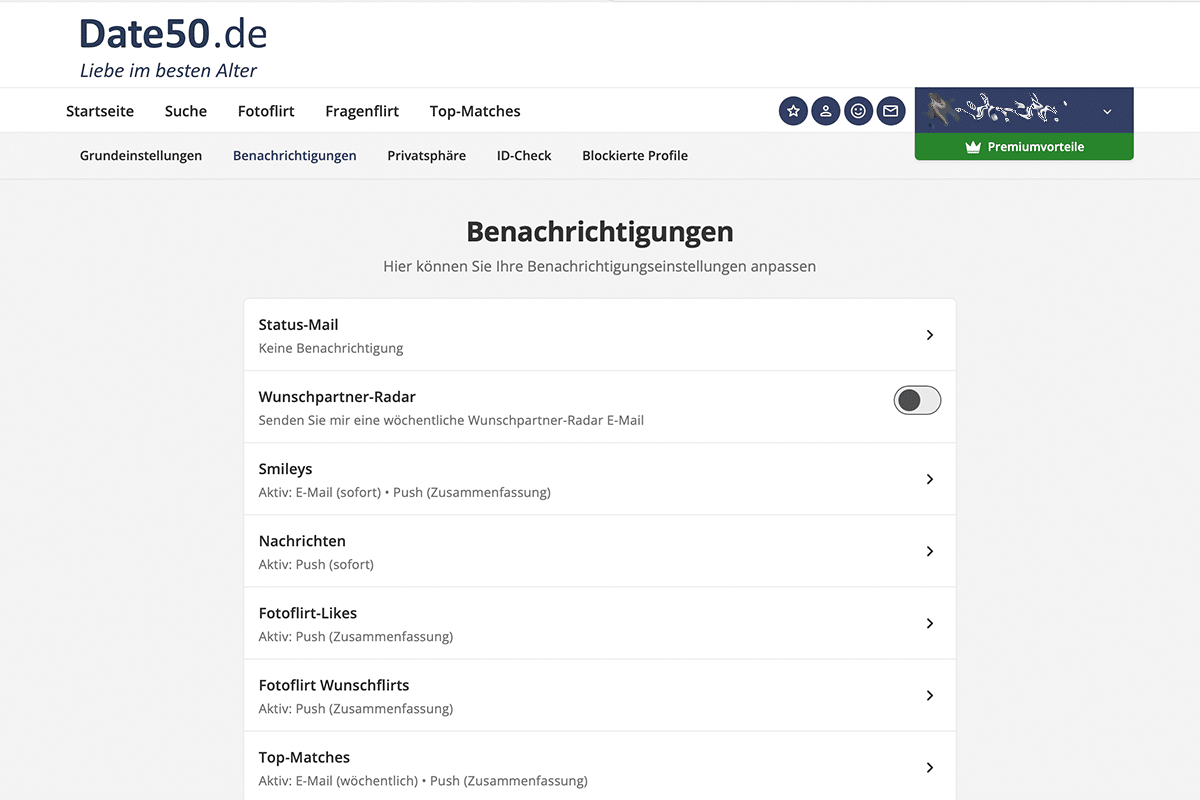Screen dimensions: 1200x800
Task: Select the ID-Check tab
Action: [x=524, y=156]
